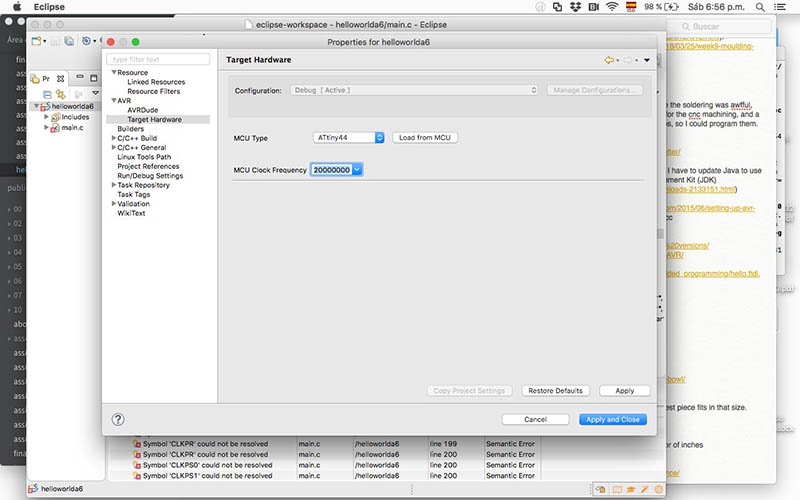Click the Spanish flag input source icon
The height and width of the screenshot is (500, 800).
pyautogui.click(x=631, y=7)
